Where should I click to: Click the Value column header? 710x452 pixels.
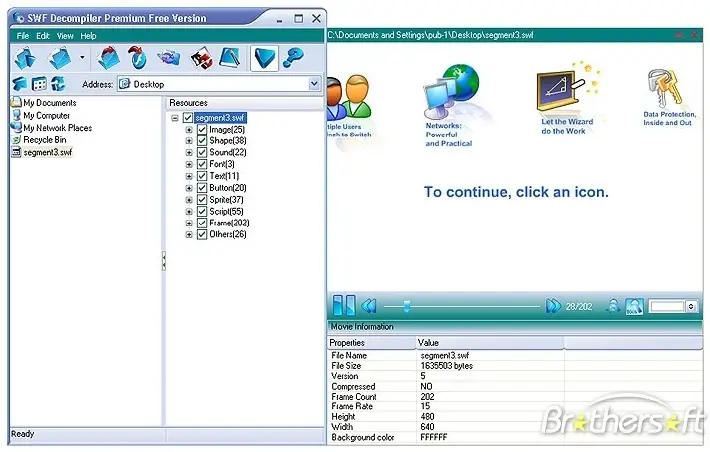pyautogui.click(x=490, y=343)
